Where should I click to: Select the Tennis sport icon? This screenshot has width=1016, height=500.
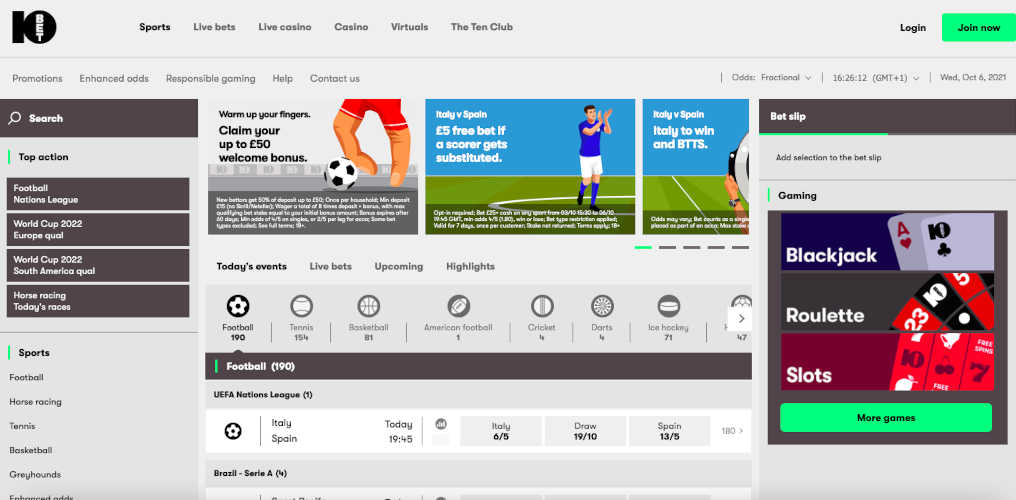coord(301,306)
